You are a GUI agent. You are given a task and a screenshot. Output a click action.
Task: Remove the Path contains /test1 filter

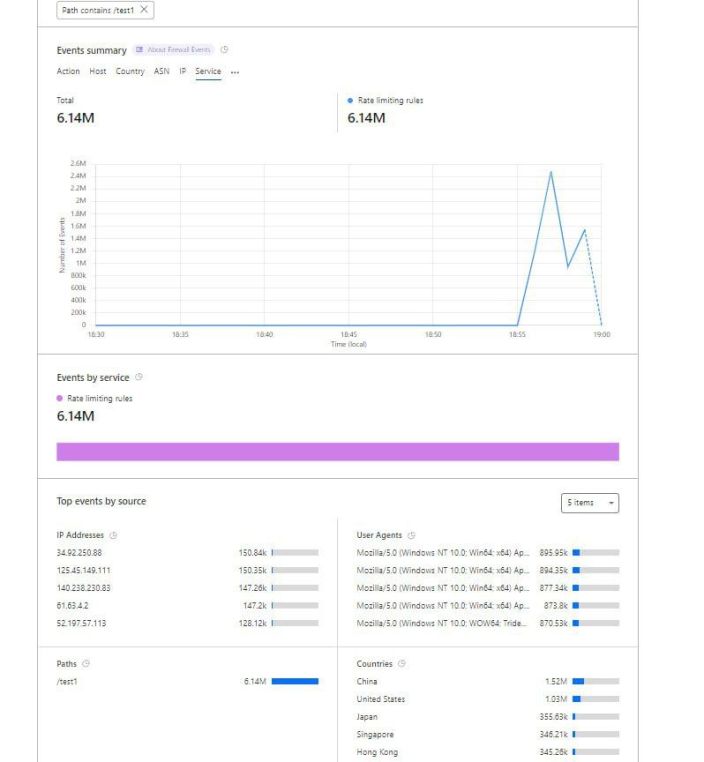click(x=144, y=10)
